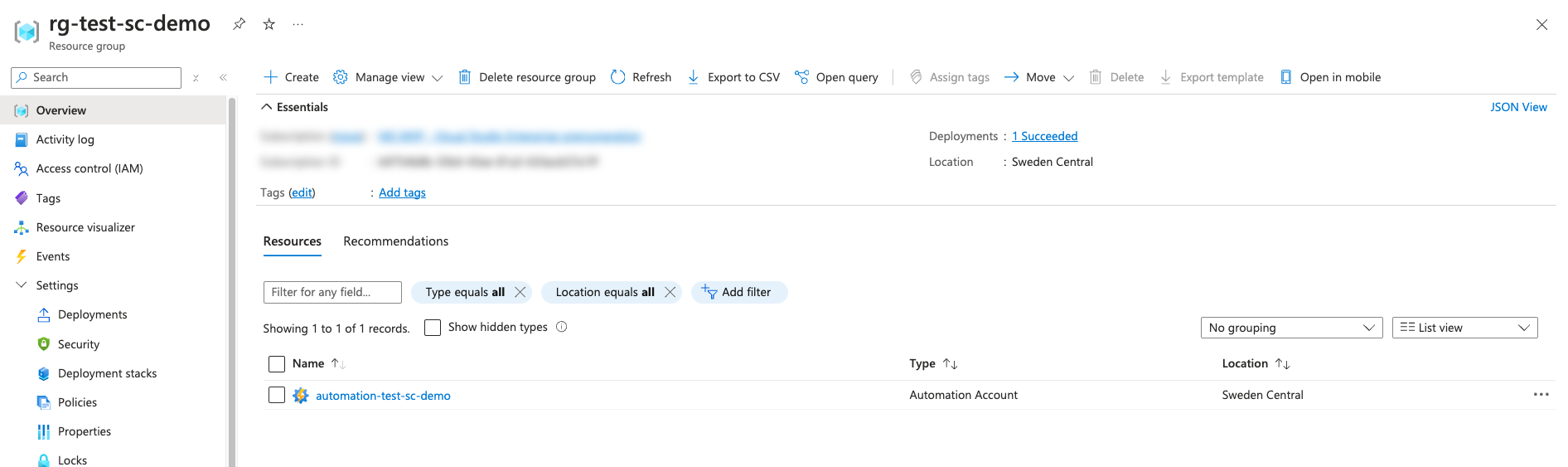The height and width of the screenshot is (467, 1568).
Task: Click the Filter for any field input
Action: pyautogui.click(x=332, y=292)
